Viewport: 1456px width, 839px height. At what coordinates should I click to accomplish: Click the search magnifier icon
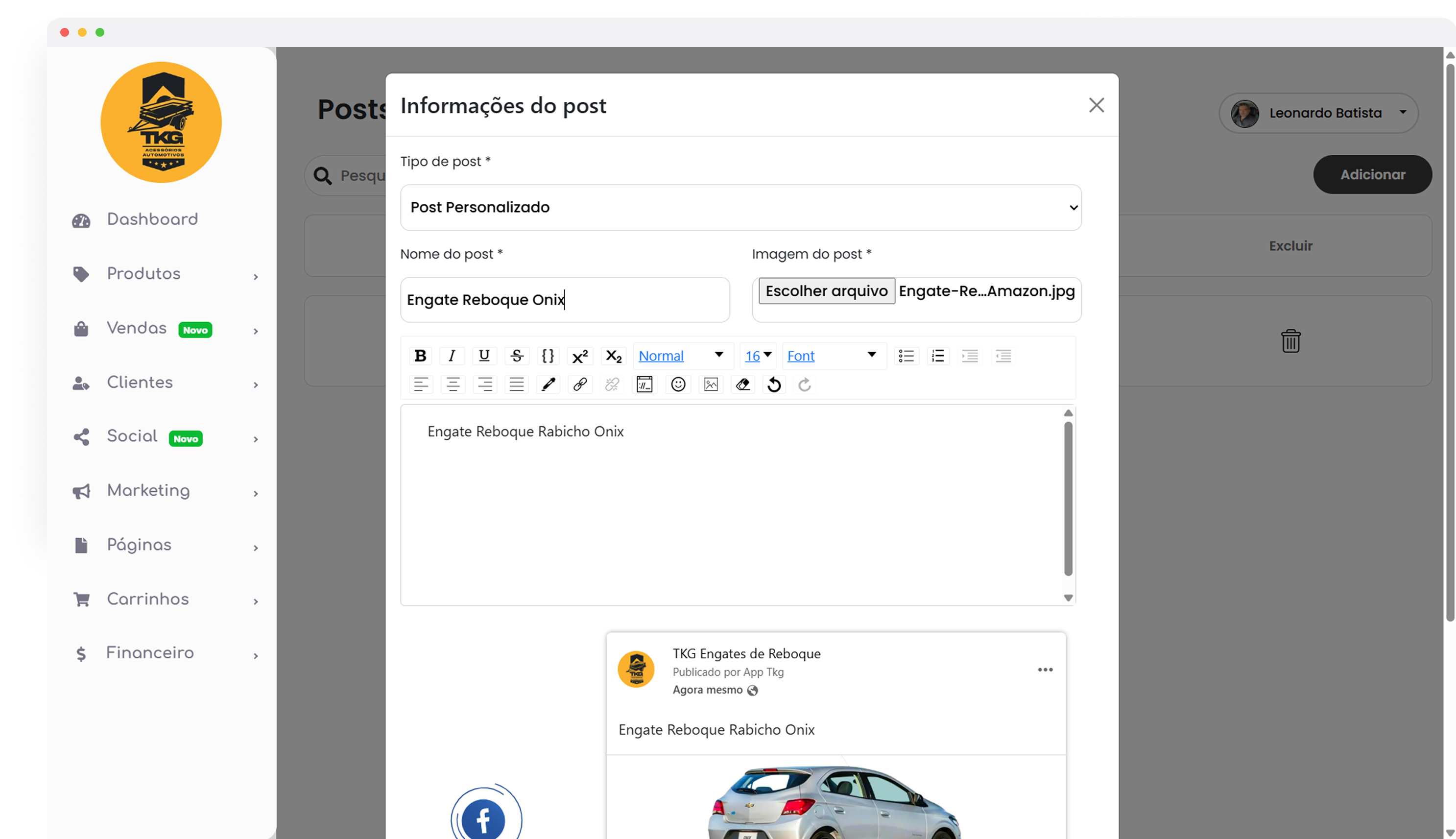tap(323, 176)
